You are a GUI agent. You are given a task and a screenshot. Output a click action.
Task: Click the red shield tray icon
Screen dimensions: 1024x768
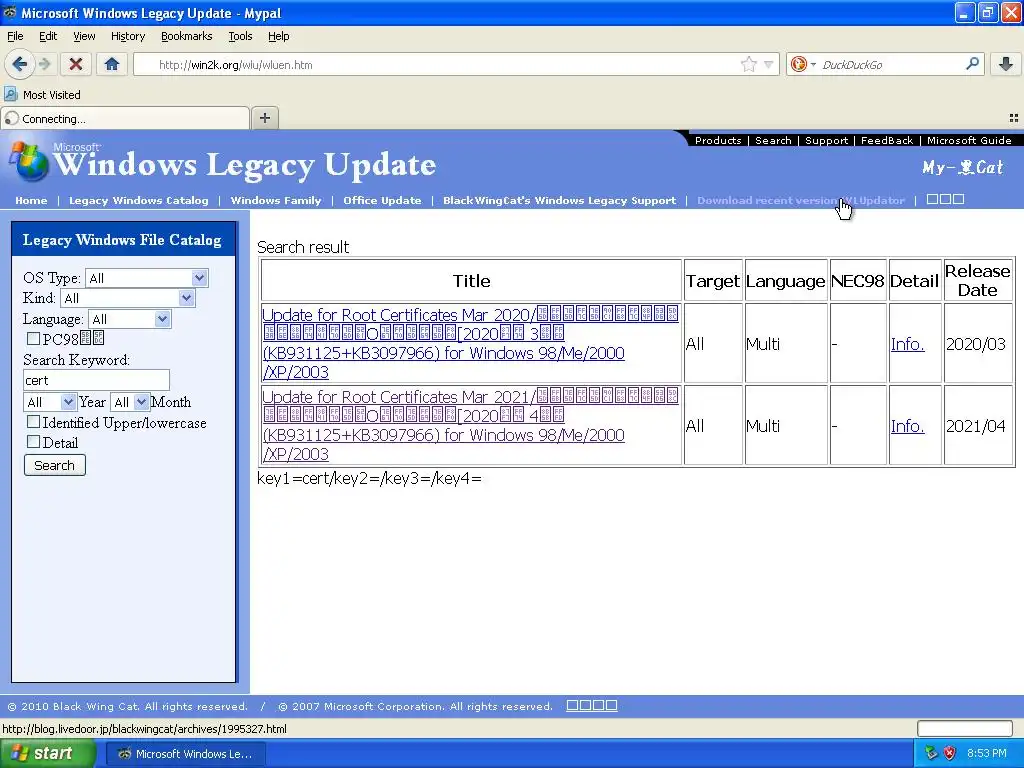(x=950, y=754)
